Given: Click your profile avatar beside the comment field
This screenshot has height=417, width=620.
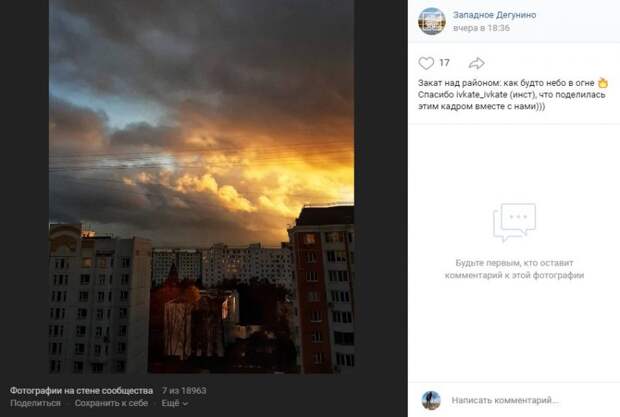Looking at the screenshot, I should (431, 400).
